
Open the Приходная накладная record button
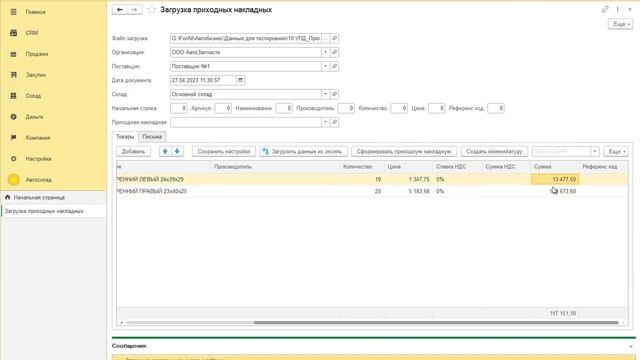pyautogui.click(x=334, y=122)
